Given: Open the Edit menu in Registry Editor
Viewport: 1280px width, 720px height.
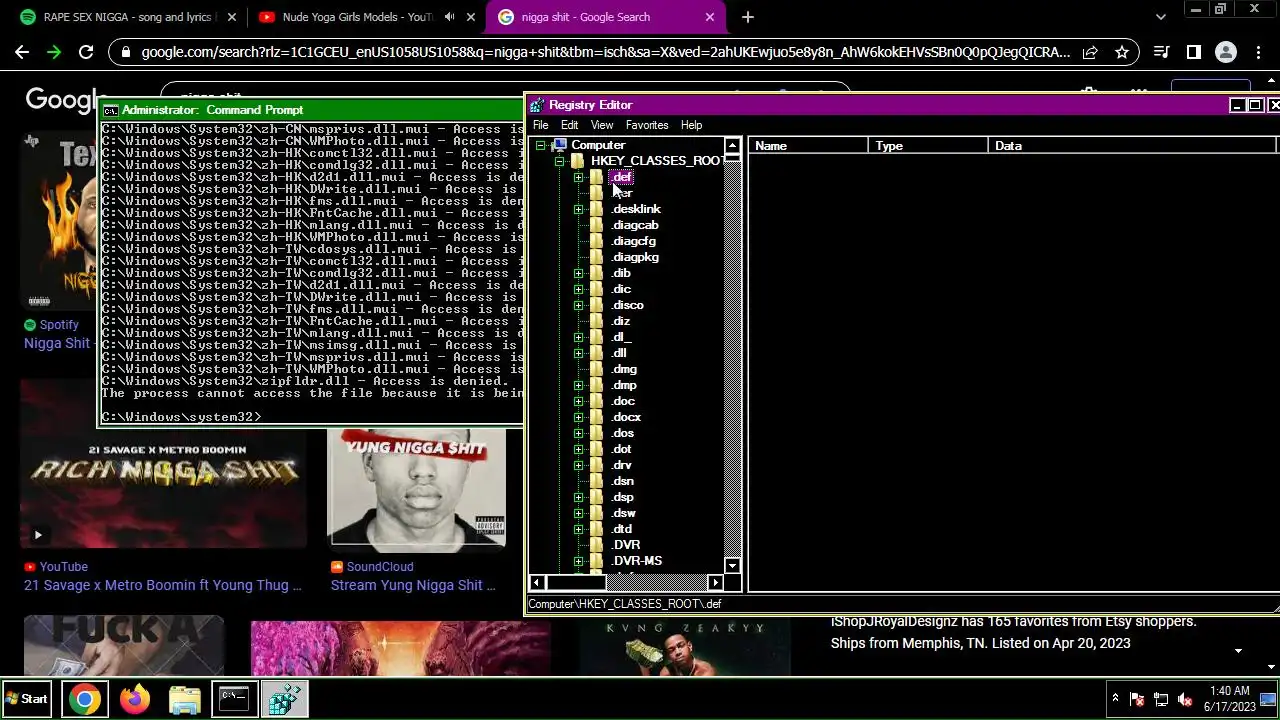Looking at the screenshot, I should pos(569,125).
